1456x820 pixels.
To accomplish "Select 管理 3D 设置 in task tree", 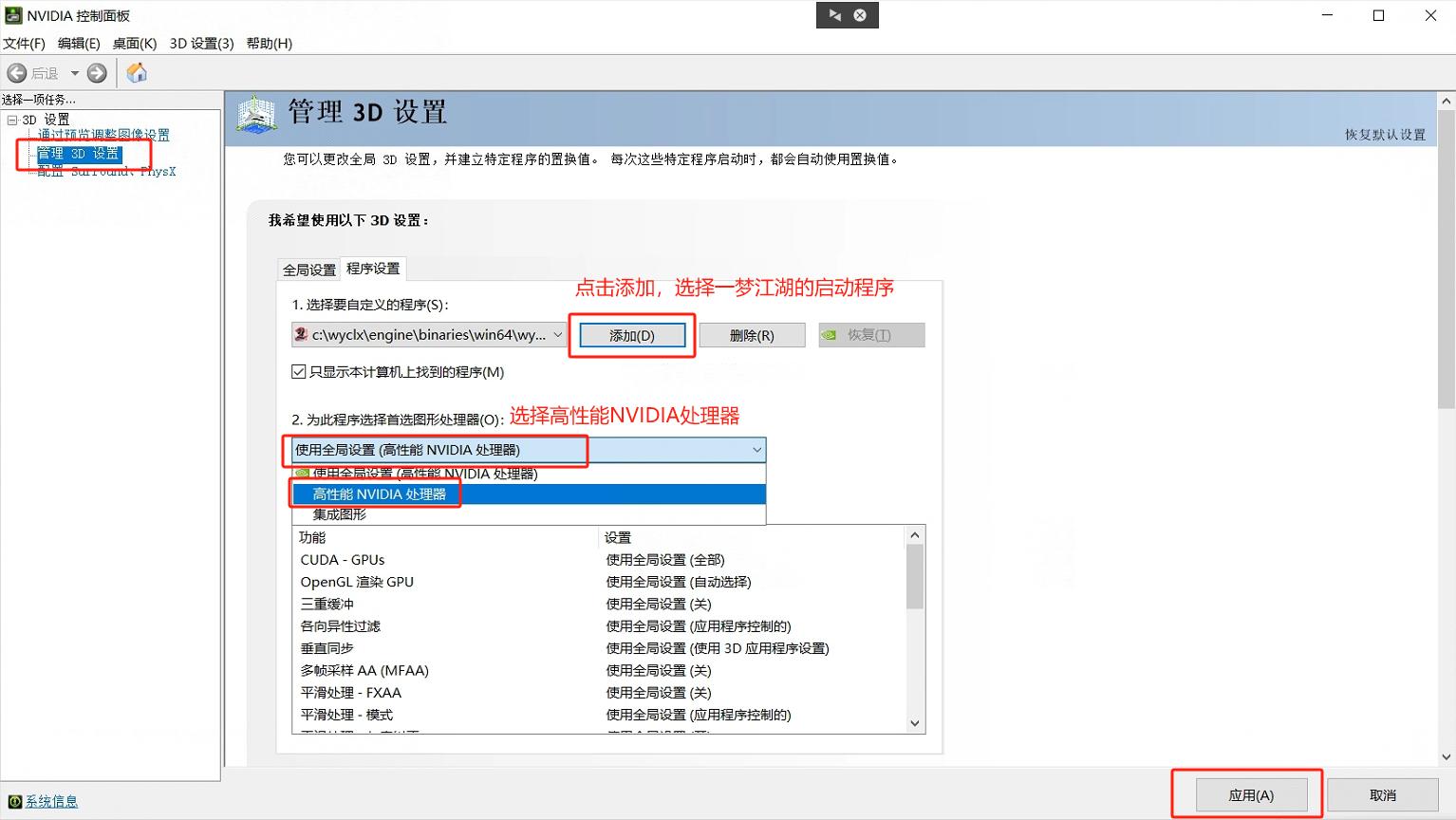I will click(79, 154).
